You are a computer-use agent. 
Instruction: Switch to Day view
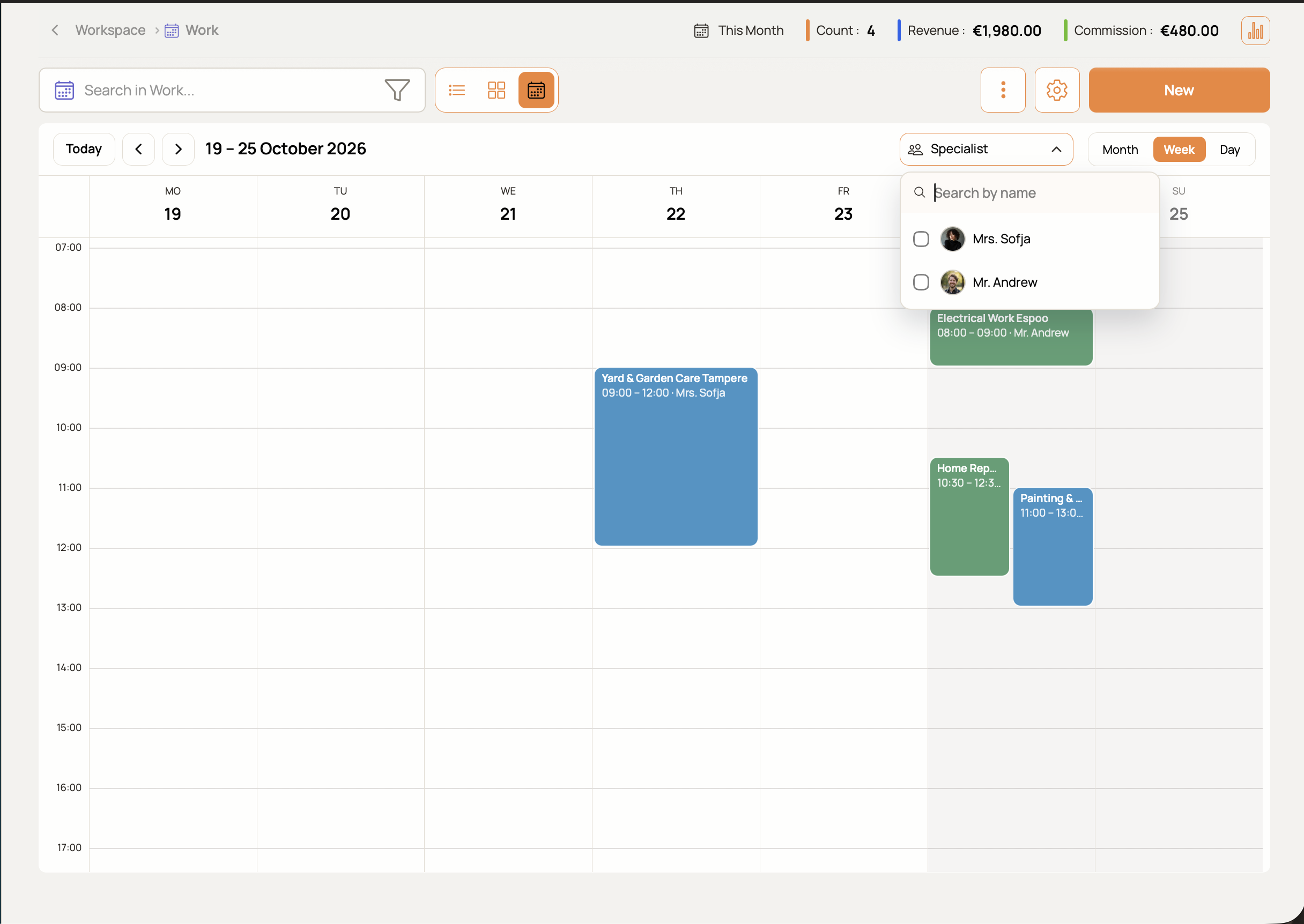click(1229, 150)
